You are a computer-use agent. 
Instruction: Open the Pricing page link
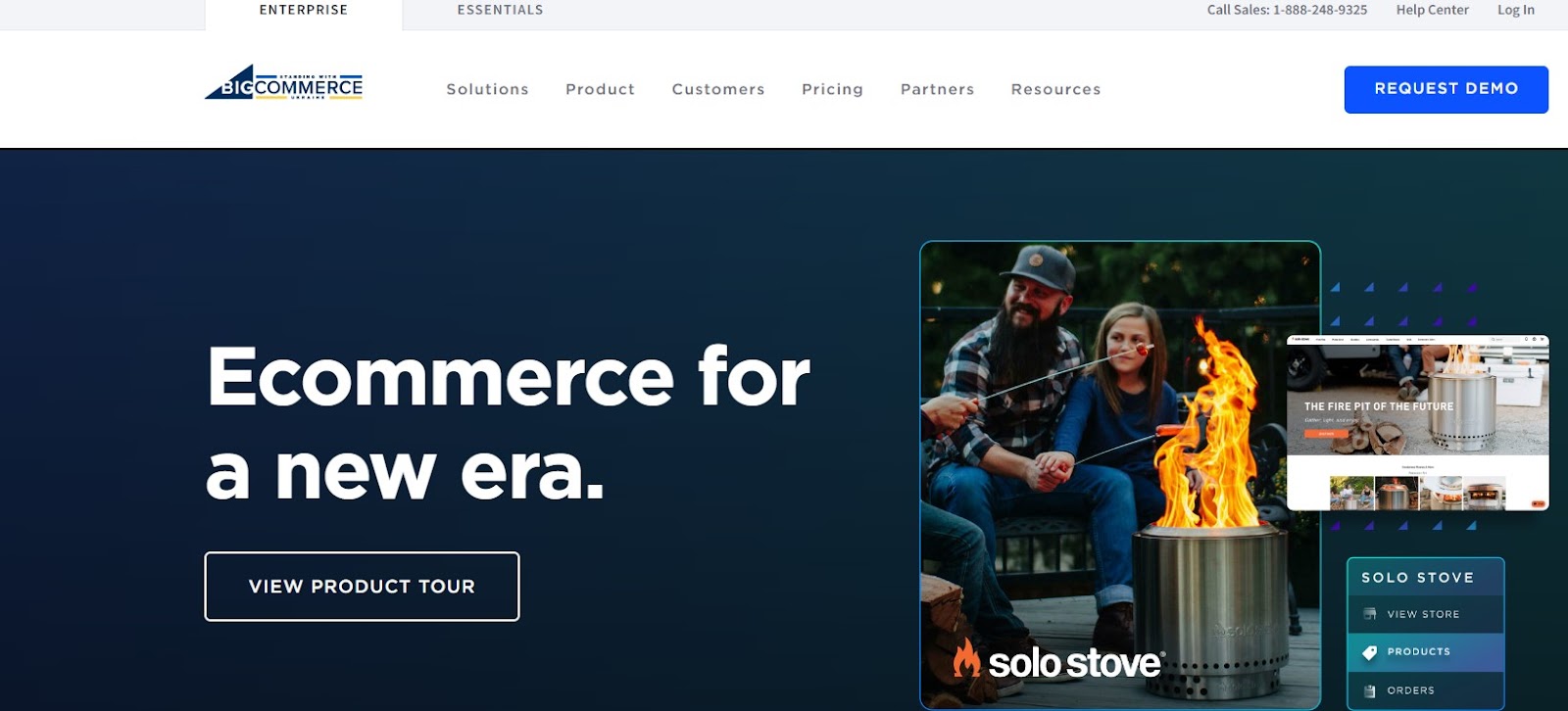pyautogui.click(x=832, y=89)
